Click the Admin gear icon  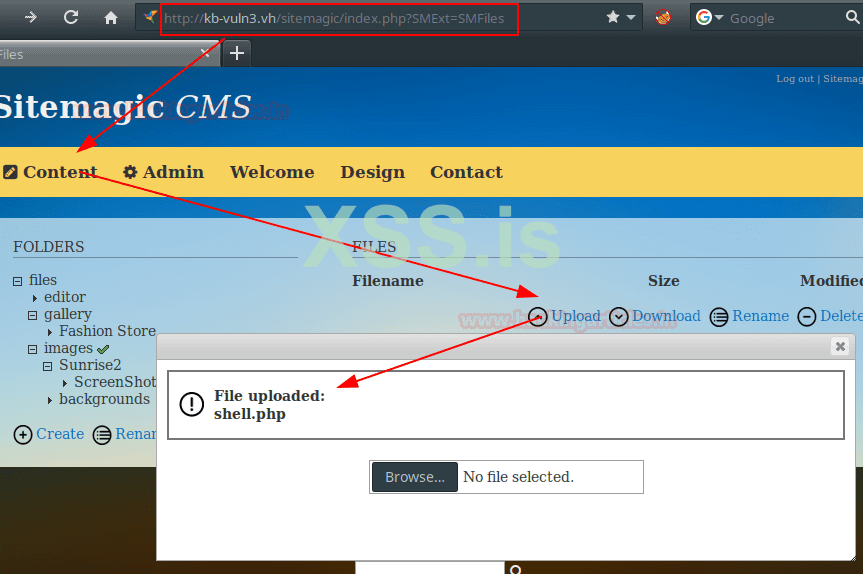coord(130,172)
